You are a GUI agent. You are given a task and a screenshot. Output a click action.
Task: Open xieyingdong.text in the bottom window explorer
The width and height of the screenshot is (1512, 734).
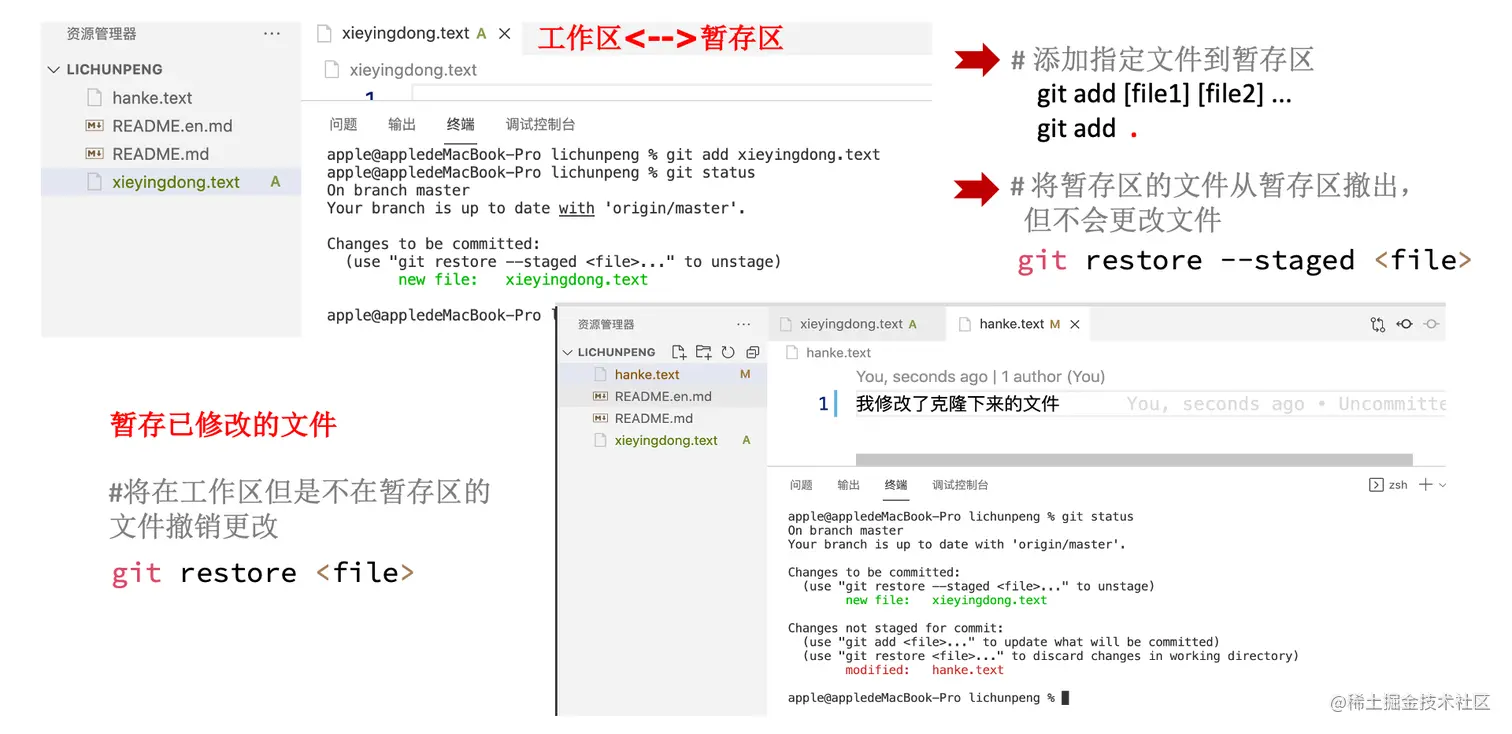point(662,440)
